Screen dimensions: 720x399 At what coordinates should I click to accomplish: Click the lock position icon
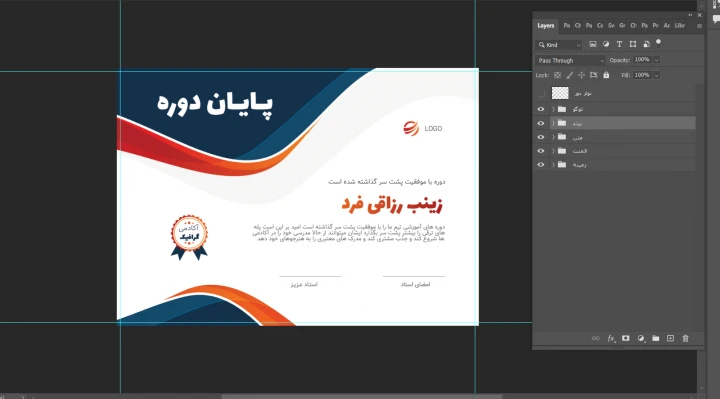click(581, 75)
